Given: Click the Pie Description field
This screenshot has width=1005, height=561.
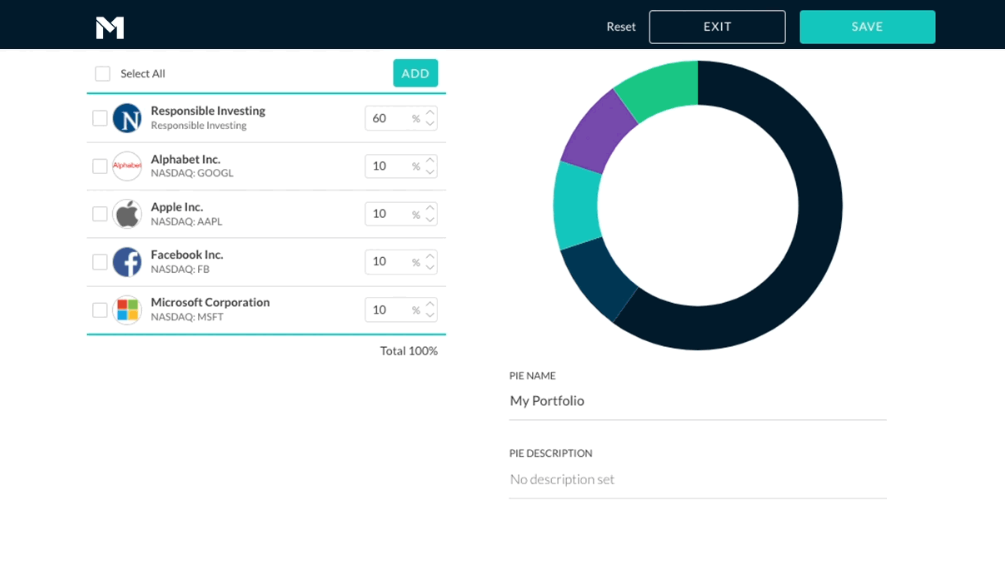Looking at the screenshot, I should click(697, 479).
